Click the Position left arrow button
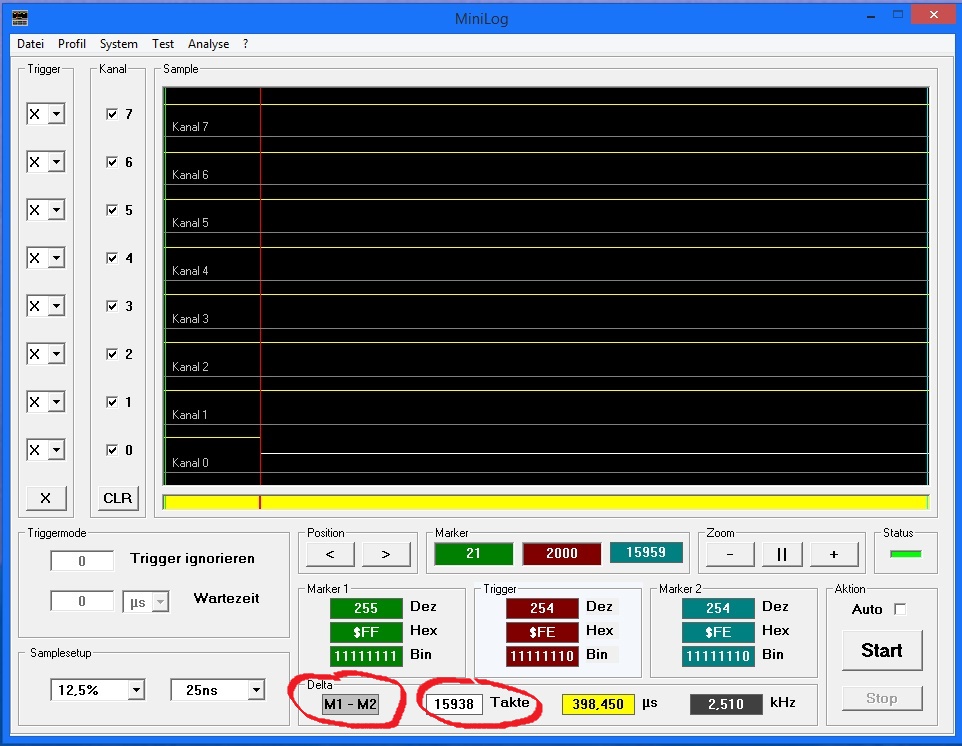Image resolution: width=962 pixels, height=746 pixels. point(331,554)
